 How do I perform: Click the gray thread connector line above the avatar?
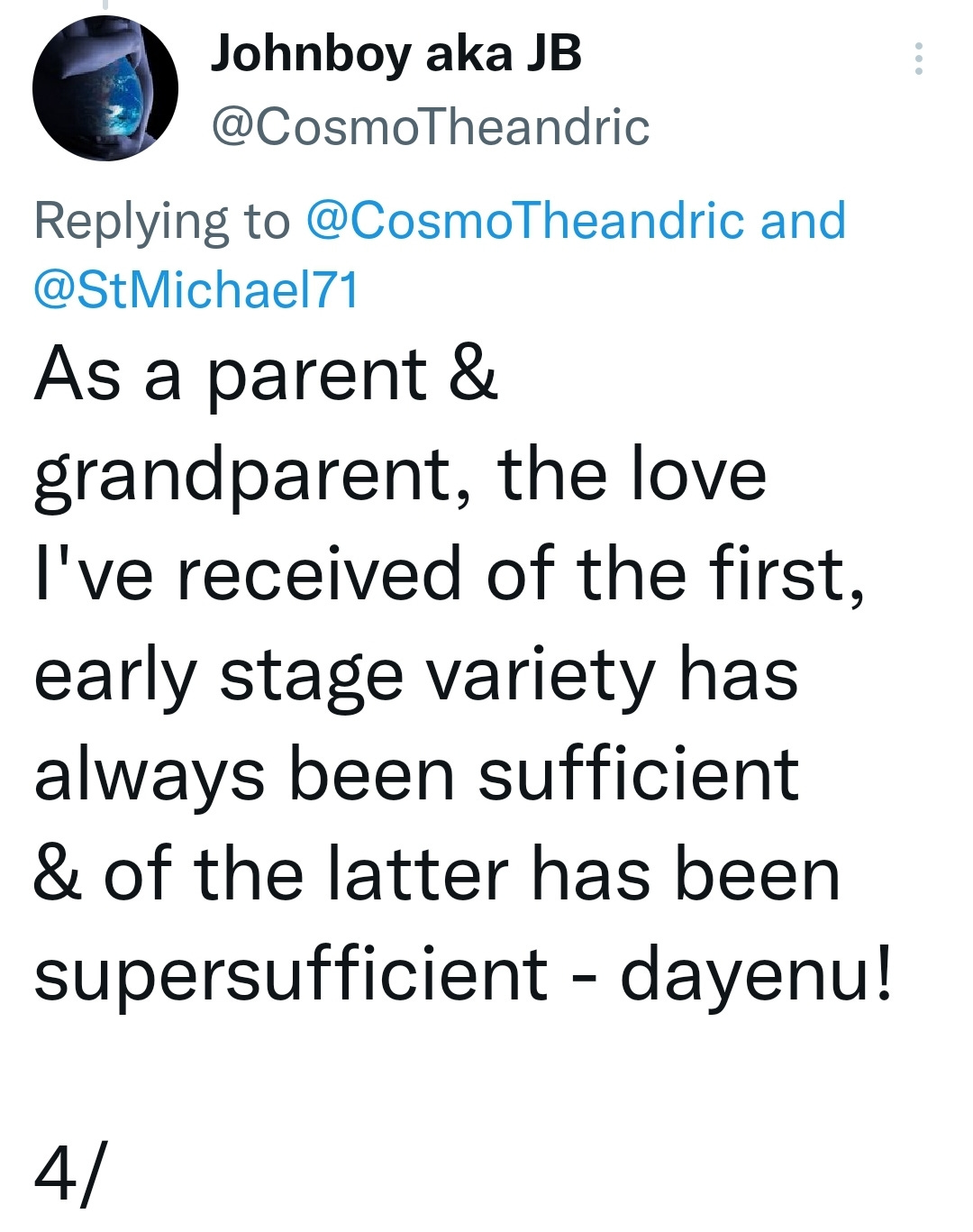[105, 5]
